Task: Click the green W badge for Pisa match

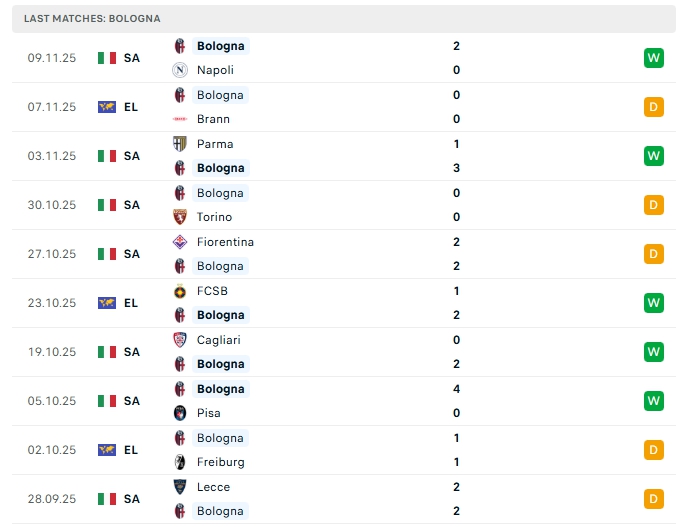Action: pos(654,401)
